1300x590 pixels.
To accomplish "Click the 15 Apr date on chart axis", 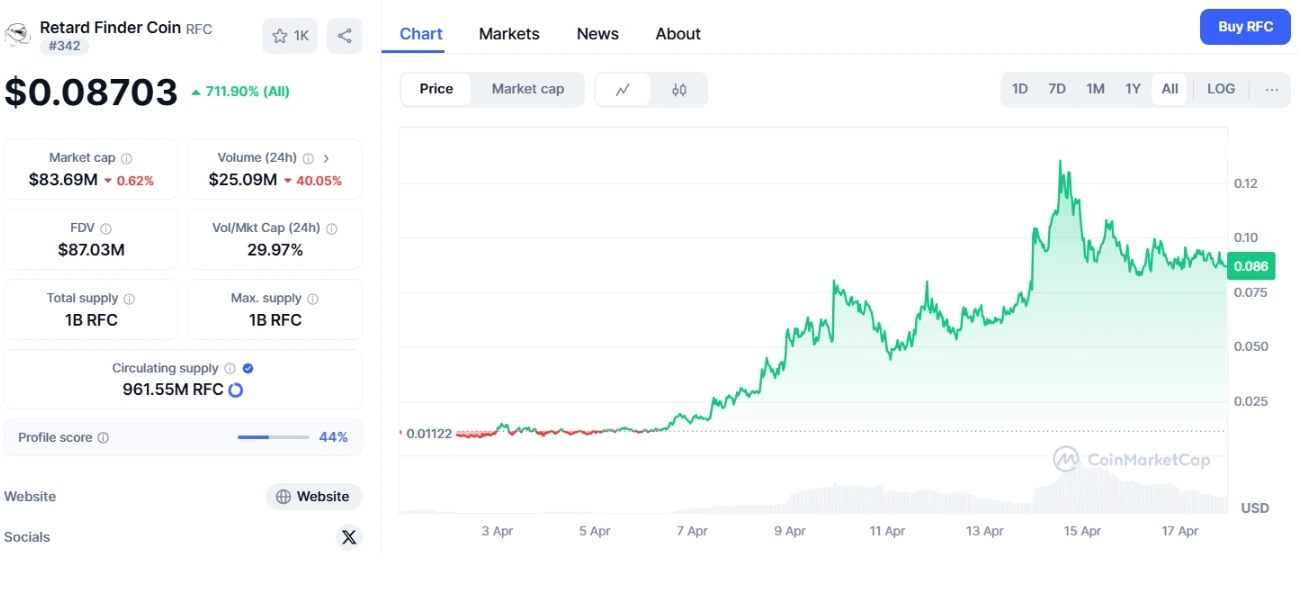I will click(x=1082, y=531).
